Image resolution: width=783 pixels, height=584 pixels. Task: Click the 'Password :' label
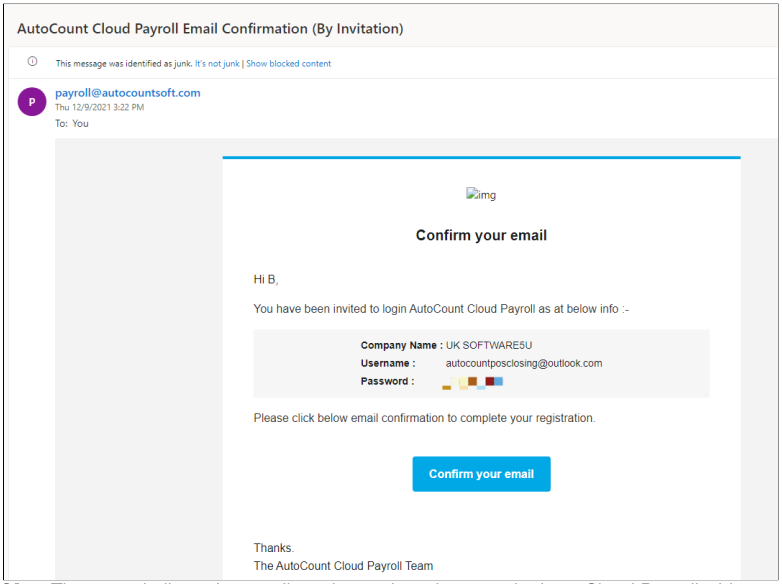[x=387, y=381]
